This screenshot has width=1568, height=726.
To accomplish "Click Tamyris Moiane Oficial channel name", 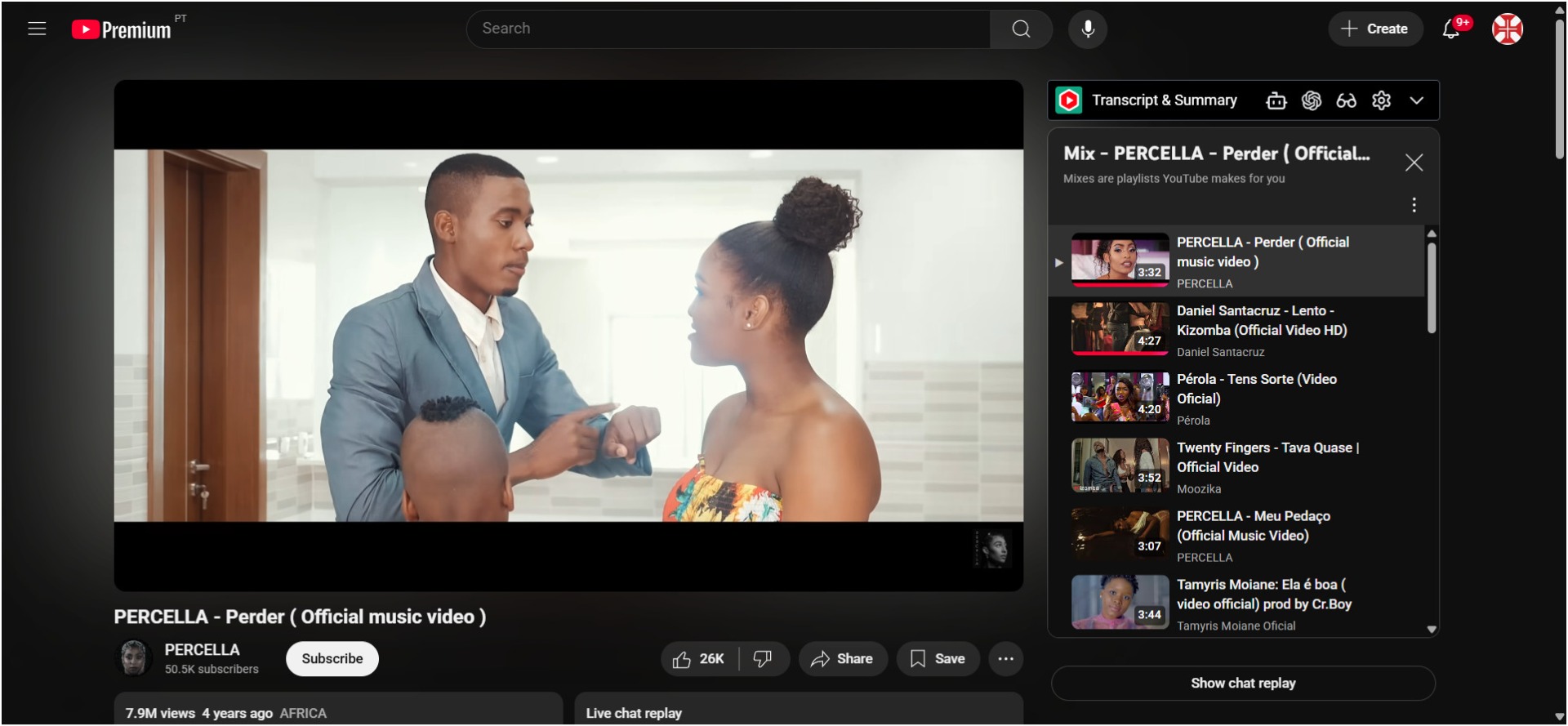I will click(x=1236, y=626).
